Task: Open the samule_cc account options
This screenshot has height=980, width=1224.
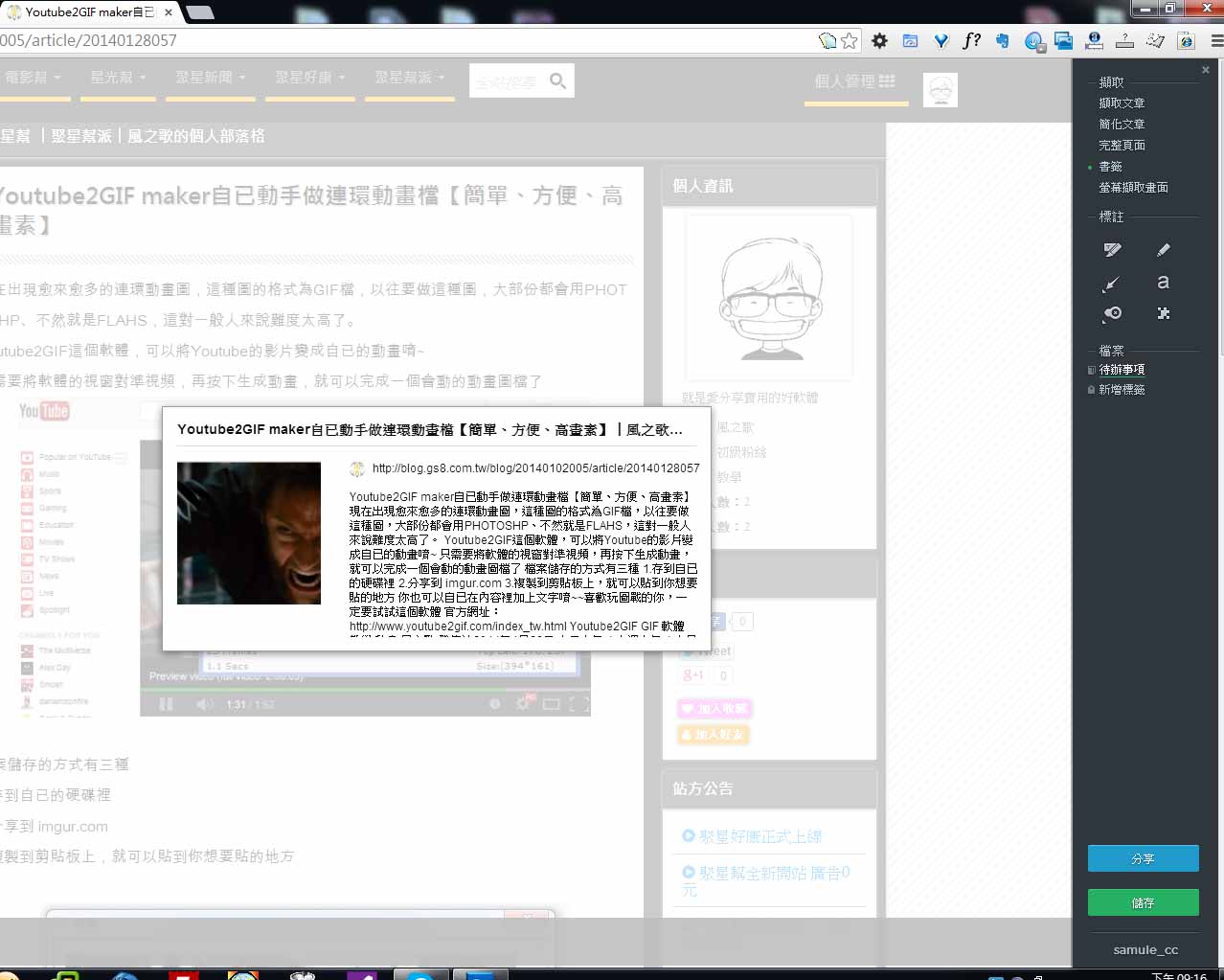Action: coord(1145,950)
